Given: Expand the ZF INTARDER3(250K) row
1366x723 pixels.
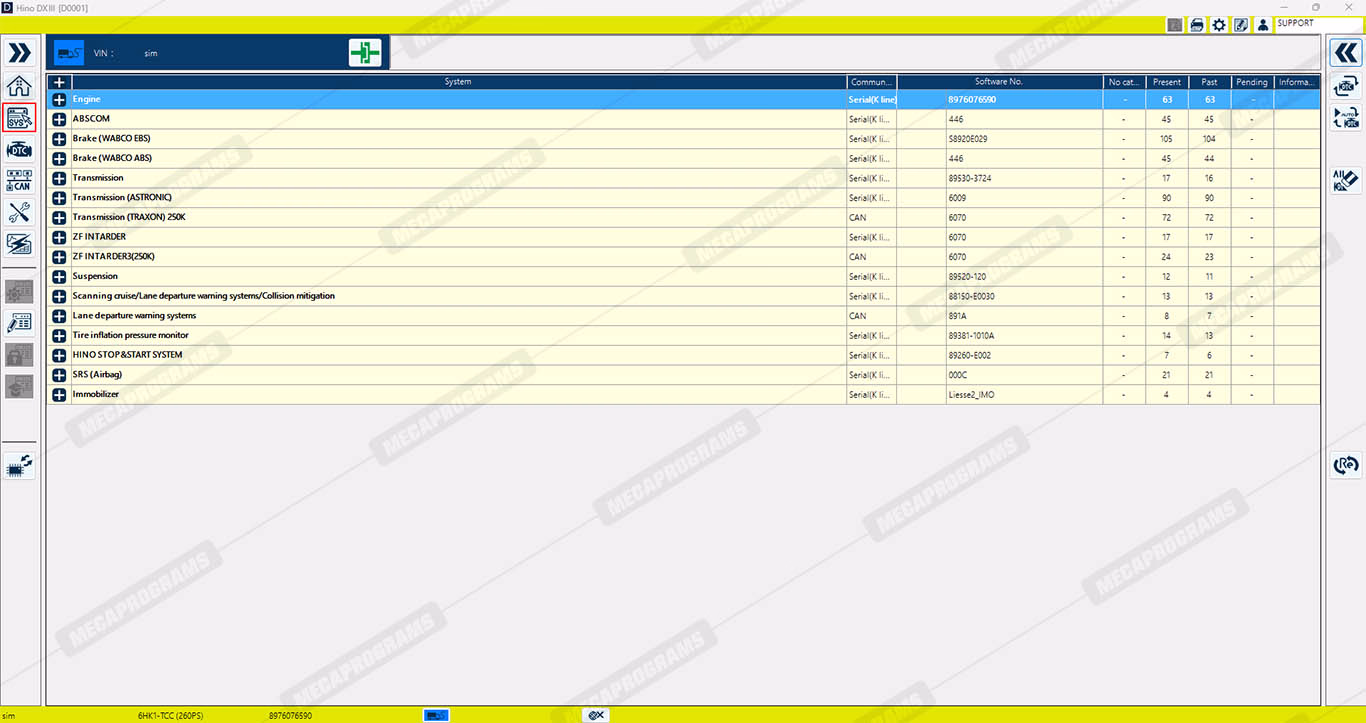Looking at the screenshot, I should point(59,257).
